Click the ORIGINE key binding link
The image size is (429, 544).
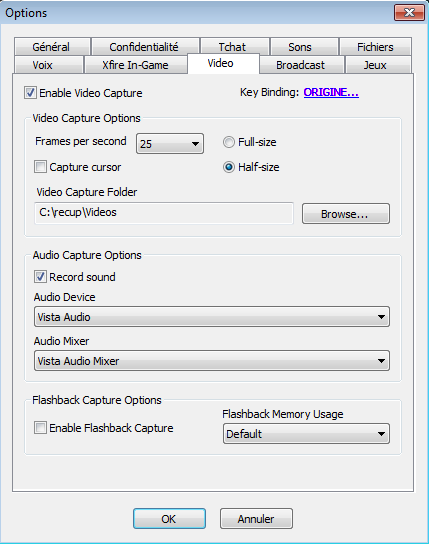(x=331, y=92)
